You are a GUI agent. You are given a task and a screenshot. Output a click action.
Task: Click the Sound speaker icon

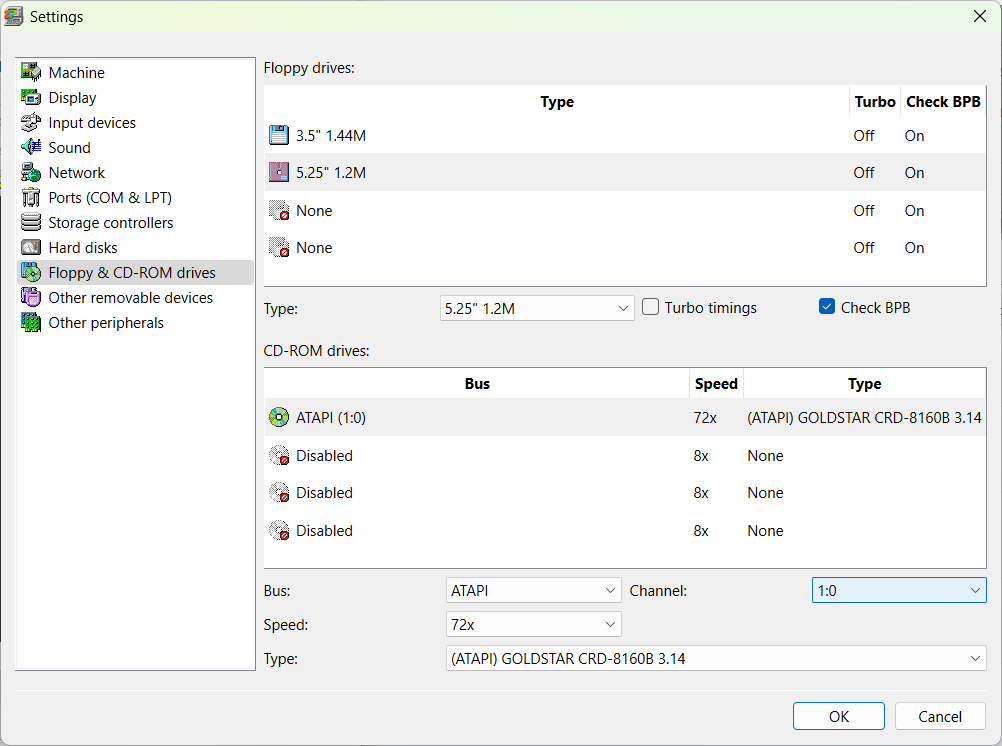pyautogui.click(x=31, y=148)
